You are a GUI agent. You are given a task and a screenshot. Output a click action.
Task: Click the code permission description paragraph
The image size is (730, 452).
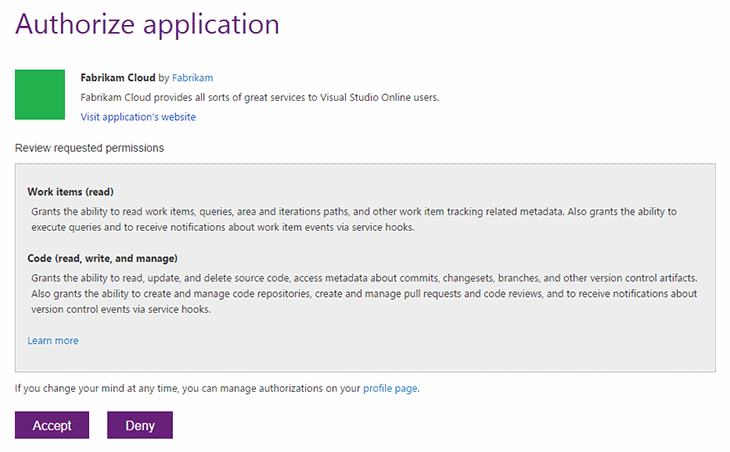(364, 293)
